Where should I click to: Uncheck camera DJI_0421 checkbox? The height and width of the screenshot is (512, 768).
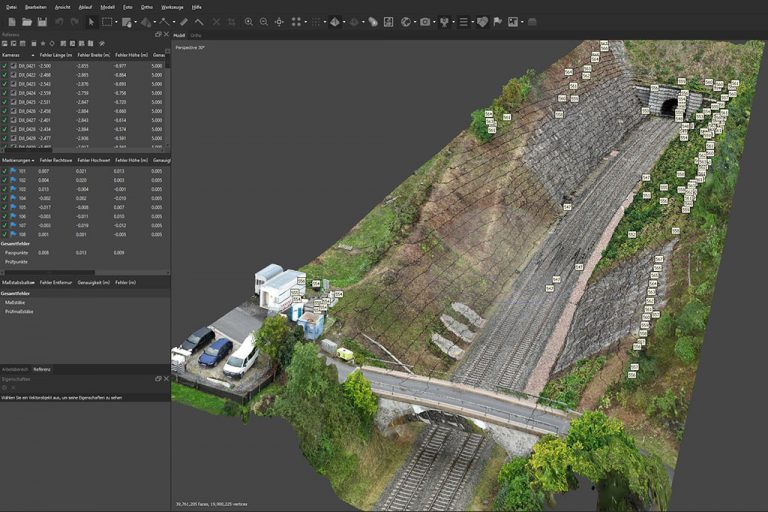pos(5,65)
